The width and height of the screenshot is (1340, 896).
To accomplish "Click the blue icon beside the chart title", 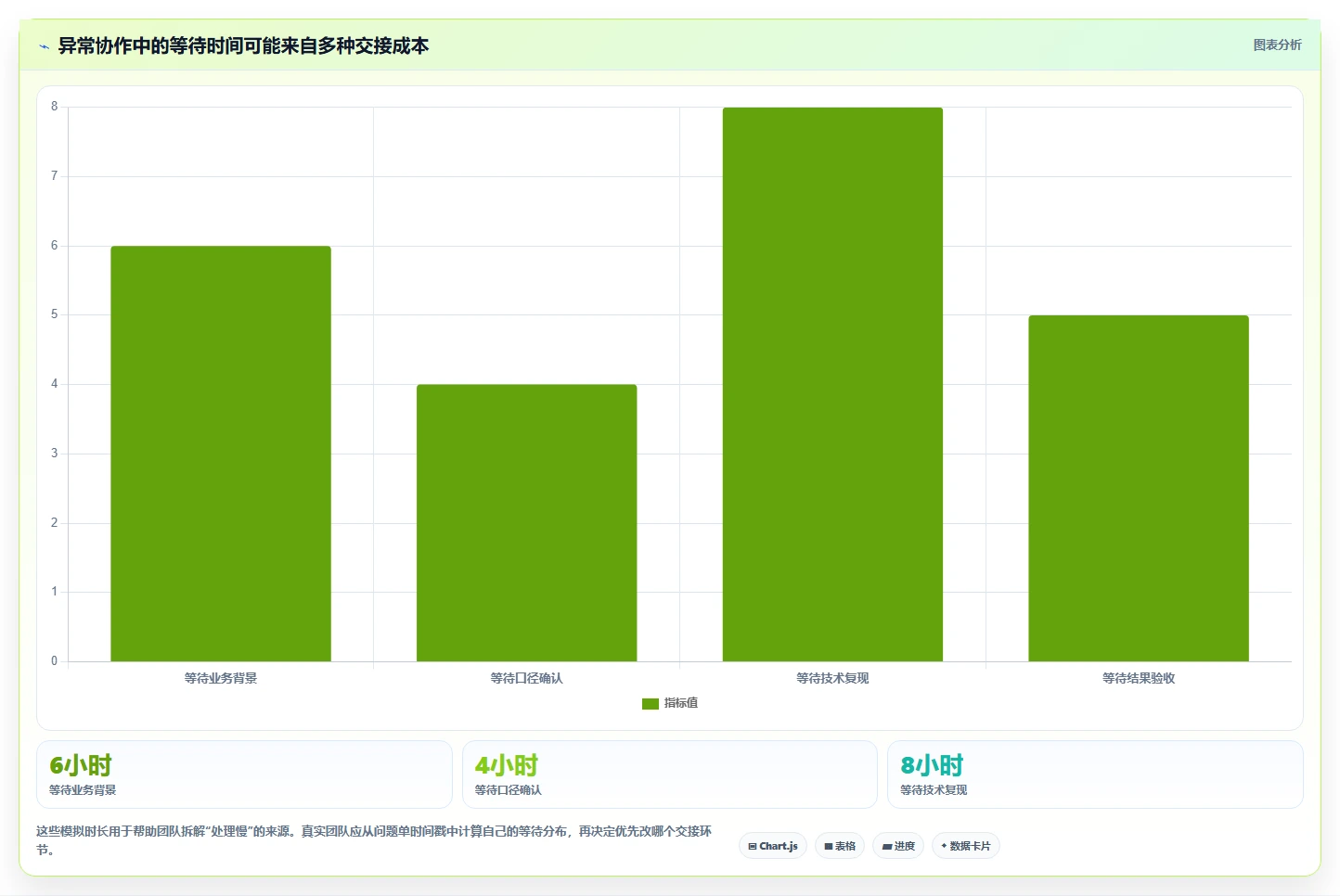I will [x=44, y=46].
